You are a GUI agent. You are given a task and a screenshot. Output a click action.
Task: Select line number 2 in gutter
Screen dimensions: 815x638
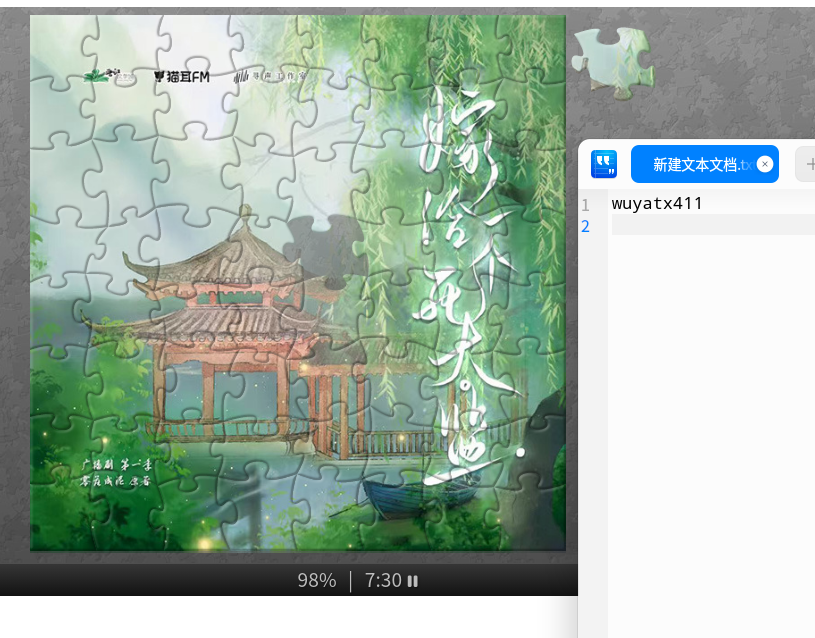[585, 226]
